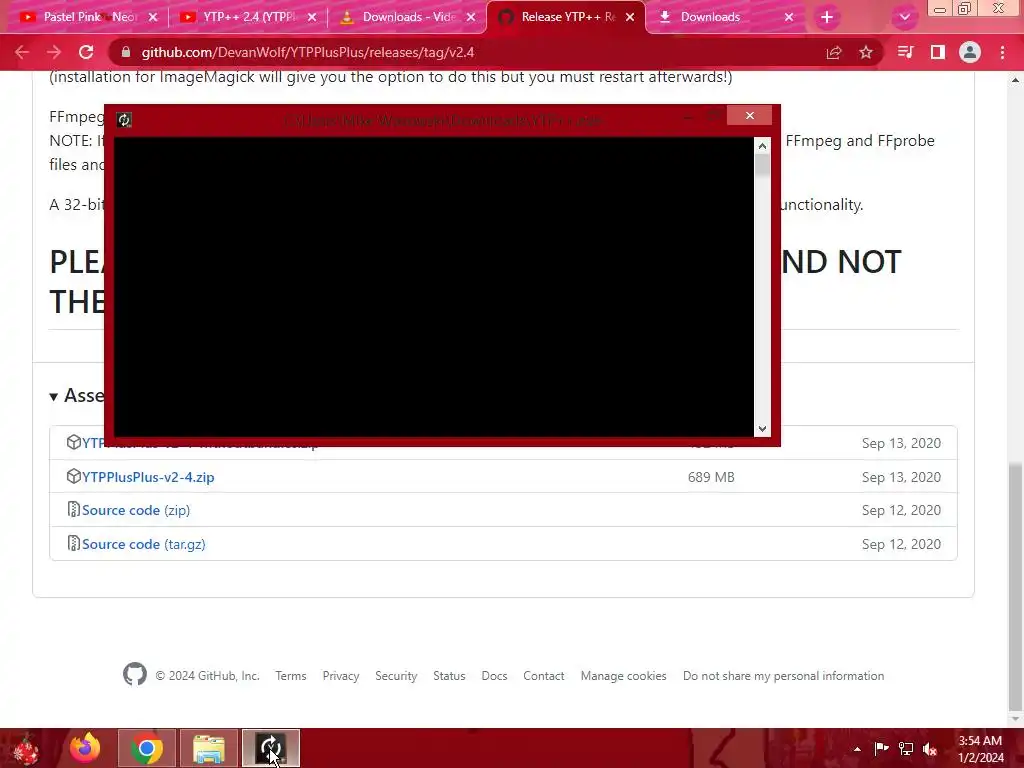Reload the GitHub release page
Viewport: 1024px width, 768px height.
point(86,52)
